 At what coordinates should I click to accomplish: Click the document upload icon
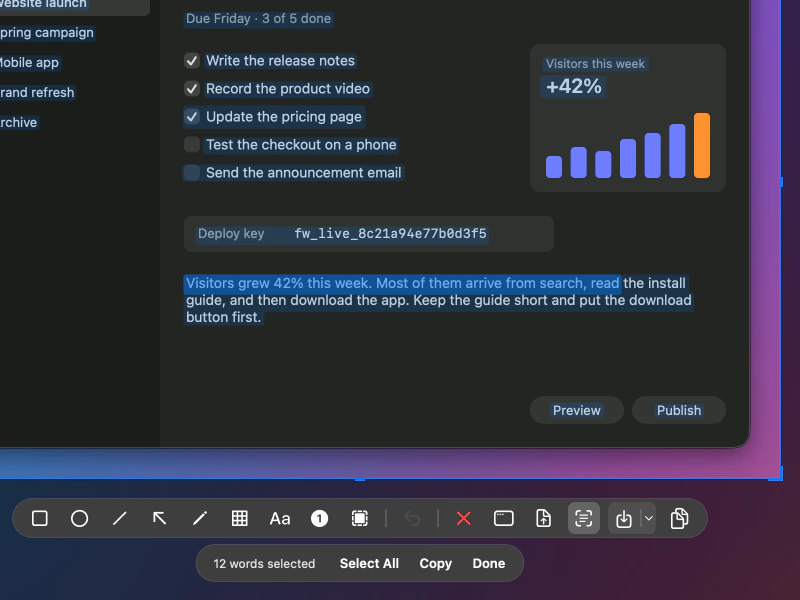coord(543,518)
